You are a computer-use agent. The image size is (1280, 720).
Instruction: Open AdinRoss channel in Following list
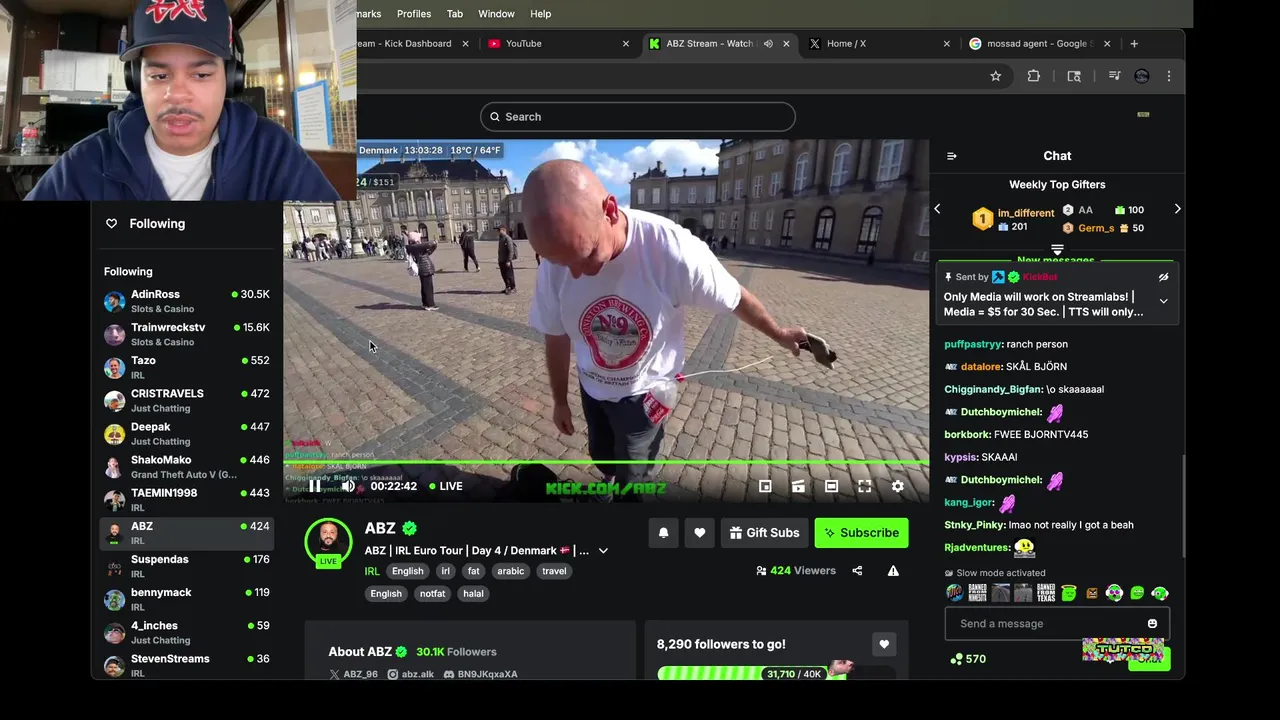coord(187,301)
